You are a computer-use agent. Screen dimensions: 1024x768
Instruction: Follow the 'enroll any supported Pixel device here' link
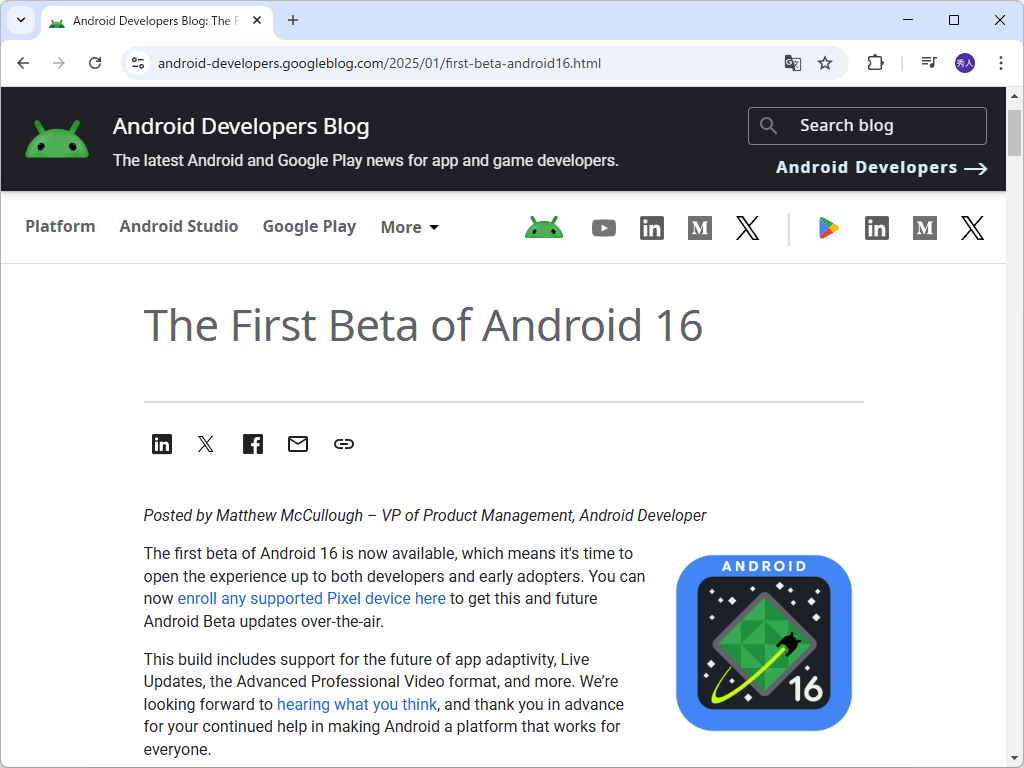pyautogui.click(x=311, y=598)
